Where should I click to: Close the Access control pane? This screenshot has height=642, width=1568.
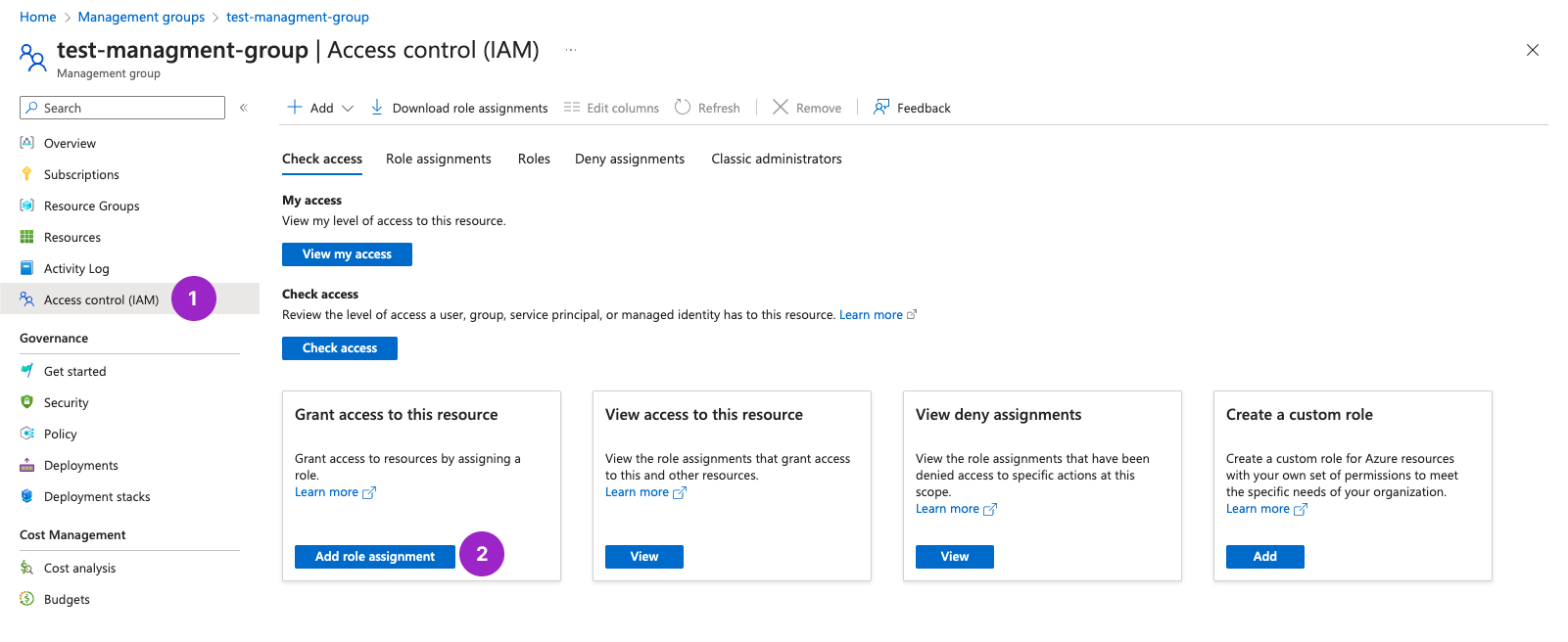click(1533, 50)
